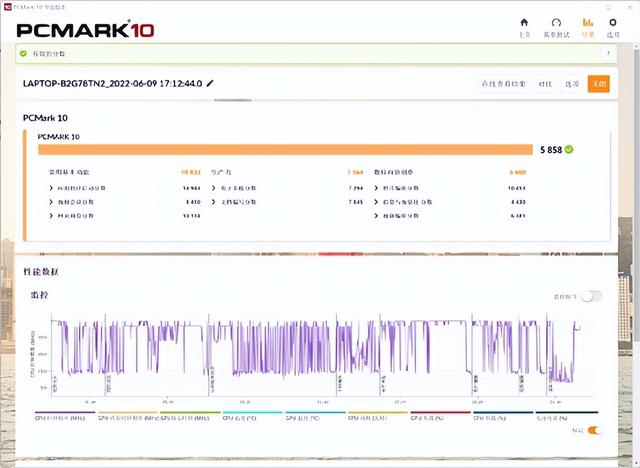
Task: Toggle the switch at top-right of monitoring chart
Action: coord(591,296)
